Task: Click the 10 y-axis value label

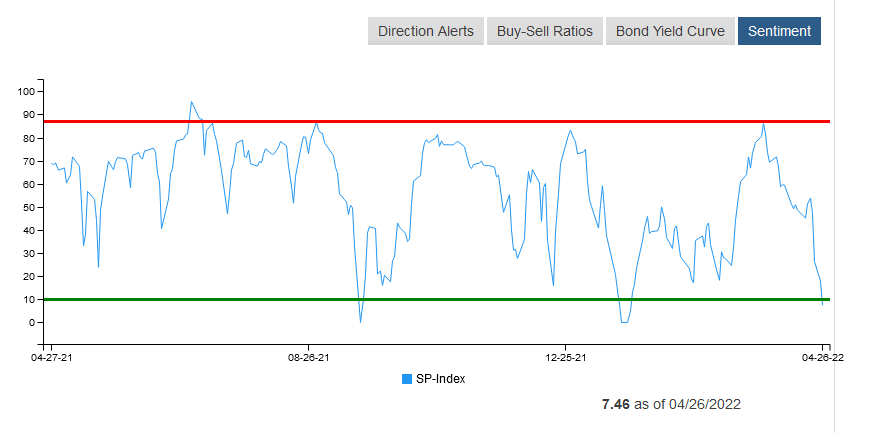Action: tap(30, 299)
